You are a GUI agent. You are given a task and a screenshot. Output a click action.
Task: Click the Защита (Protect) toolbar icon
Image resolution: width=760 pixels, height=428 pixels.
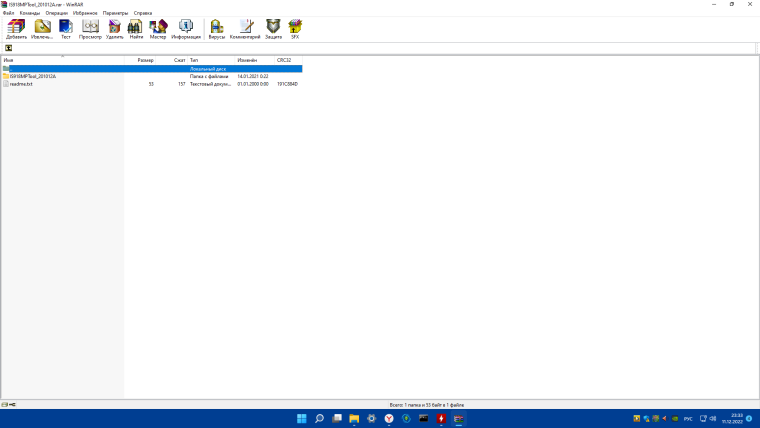(273, 28)
